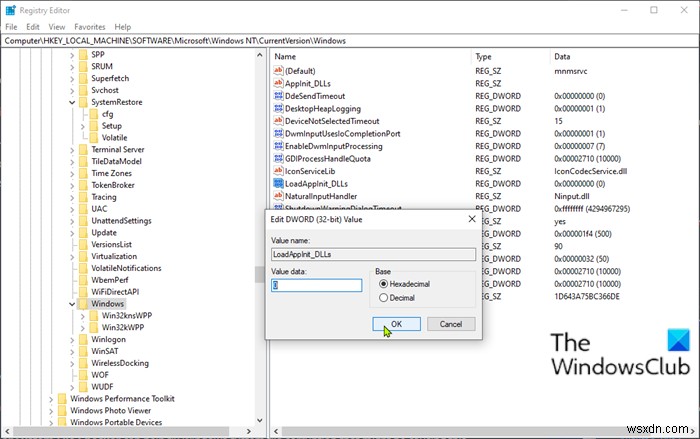700x439 pixels.
Task: Click the tree scroll up arrow
Action: tap(260, 55)
